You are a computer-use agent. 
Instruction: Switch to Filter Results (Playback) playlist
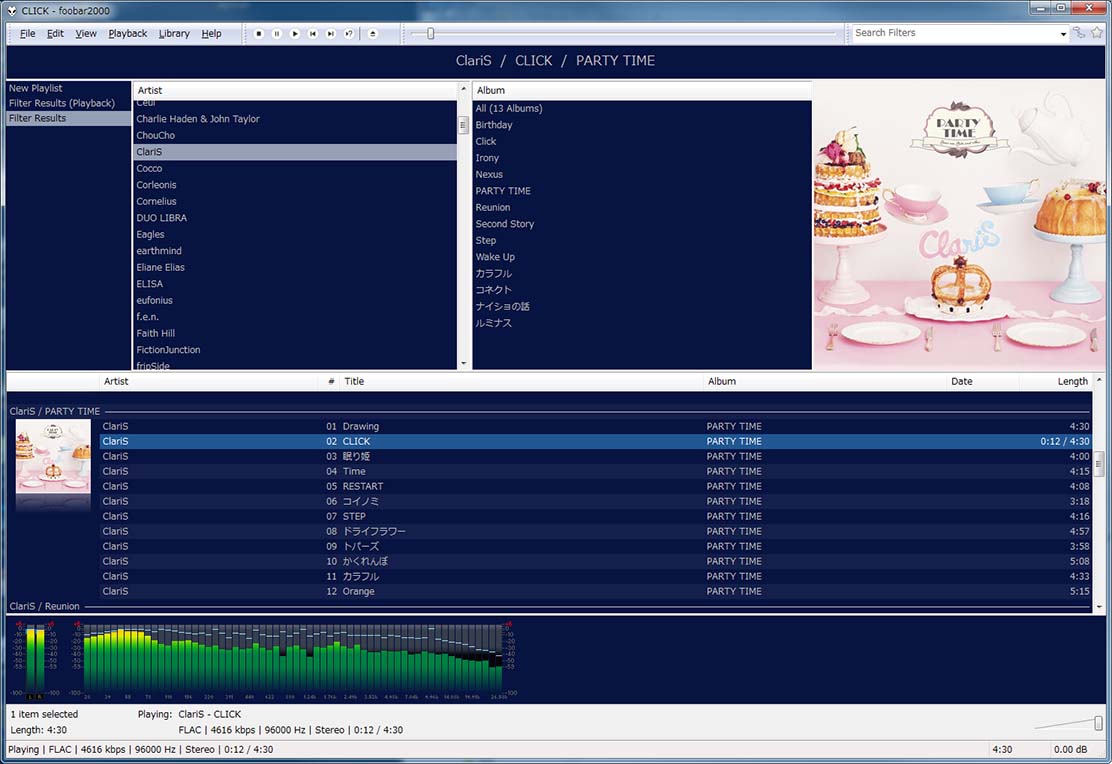point(68,103)
